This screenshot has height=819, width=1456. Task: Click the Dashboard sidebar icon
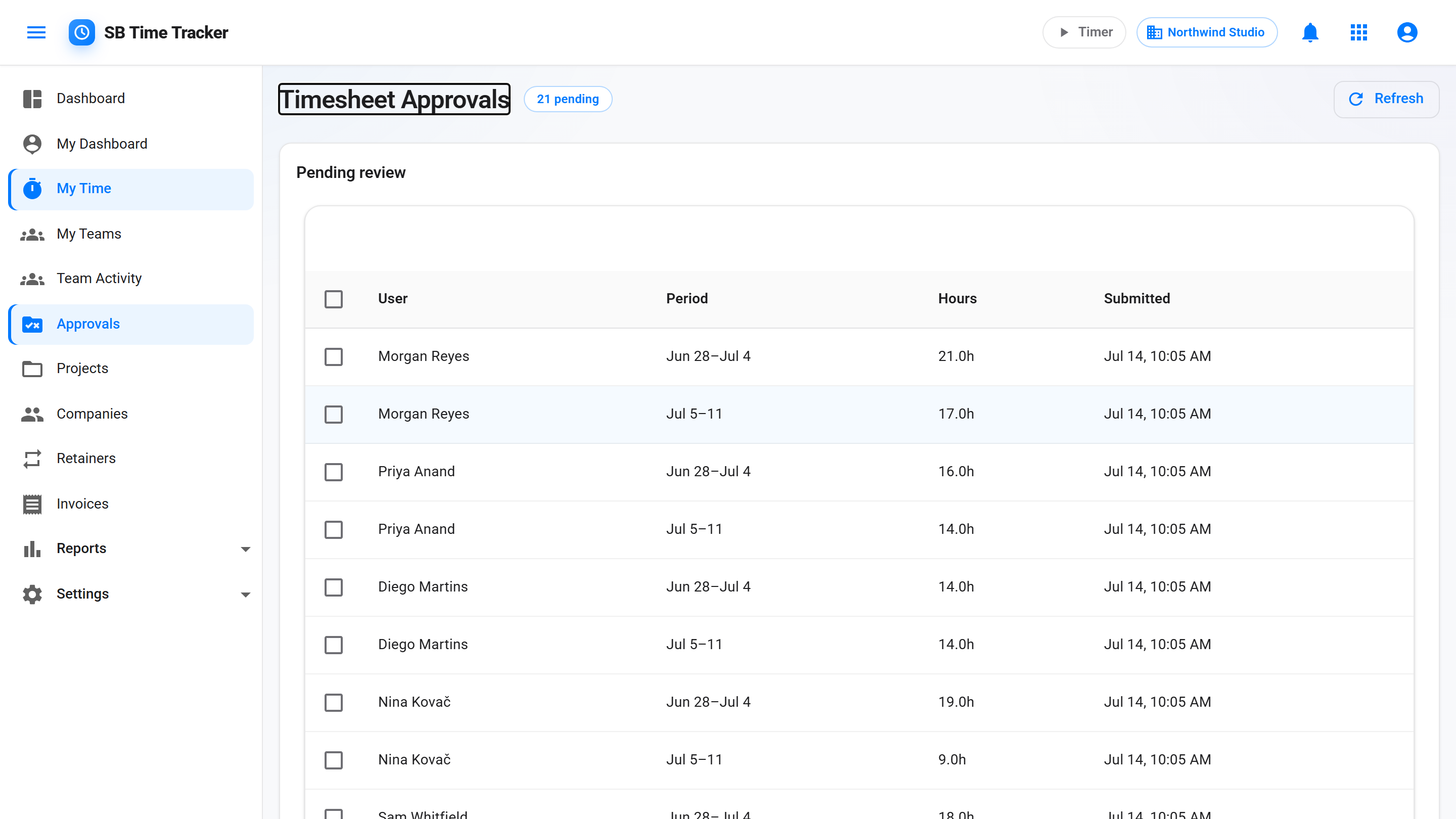[32, 99]
